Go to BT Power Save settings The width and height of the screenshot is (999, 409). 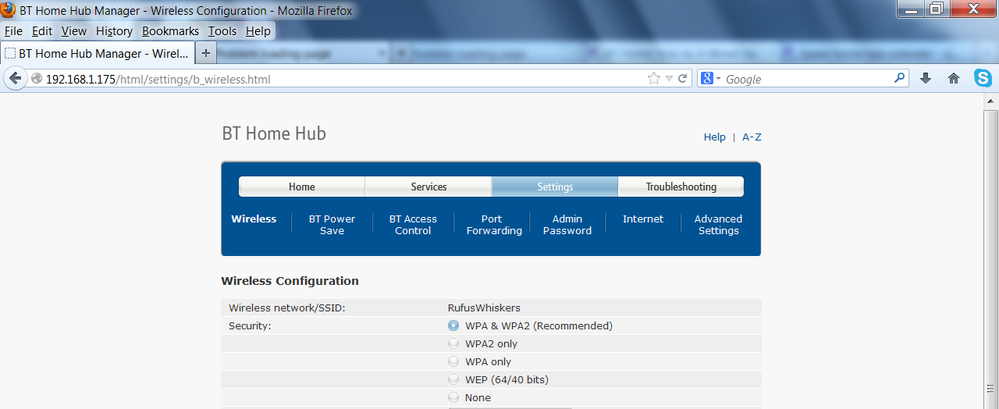tap(332, 225)
